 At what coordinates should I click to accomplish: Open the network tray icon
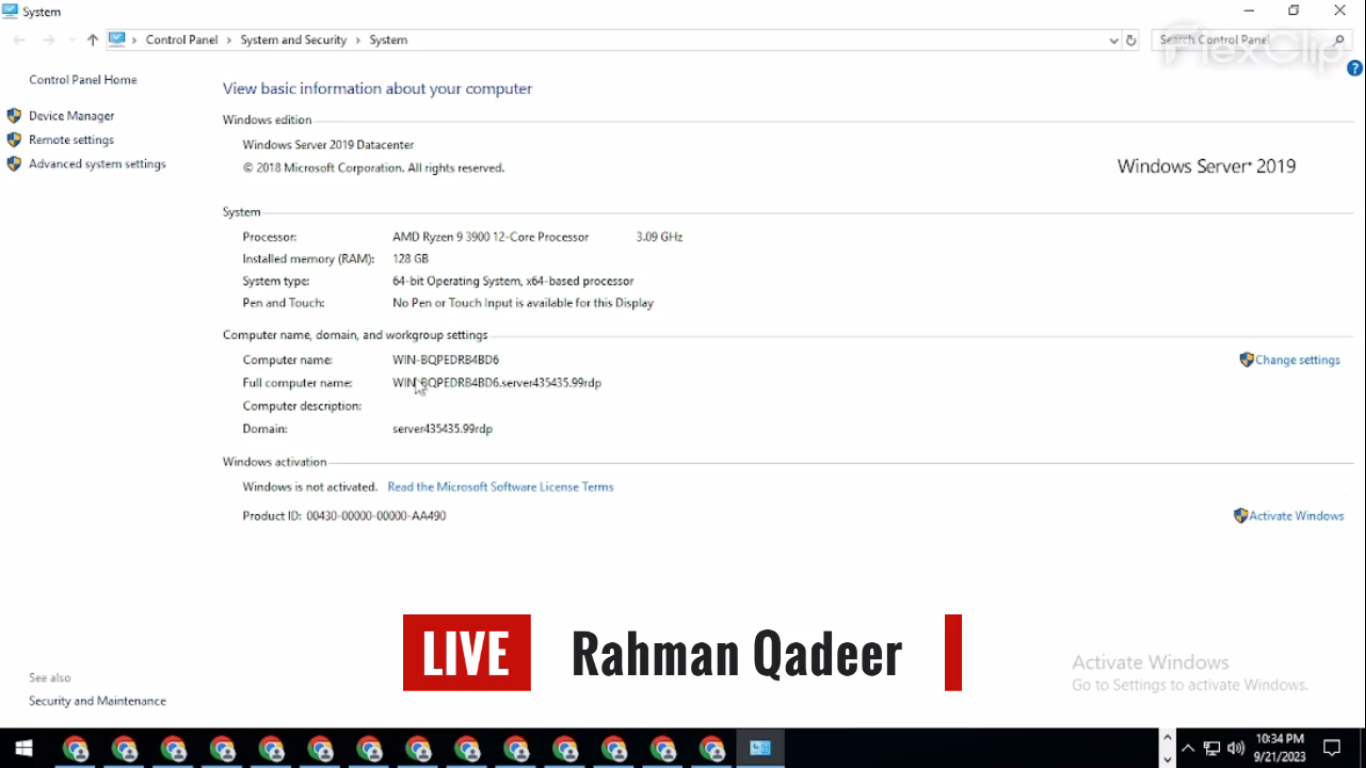(1212, 748)
